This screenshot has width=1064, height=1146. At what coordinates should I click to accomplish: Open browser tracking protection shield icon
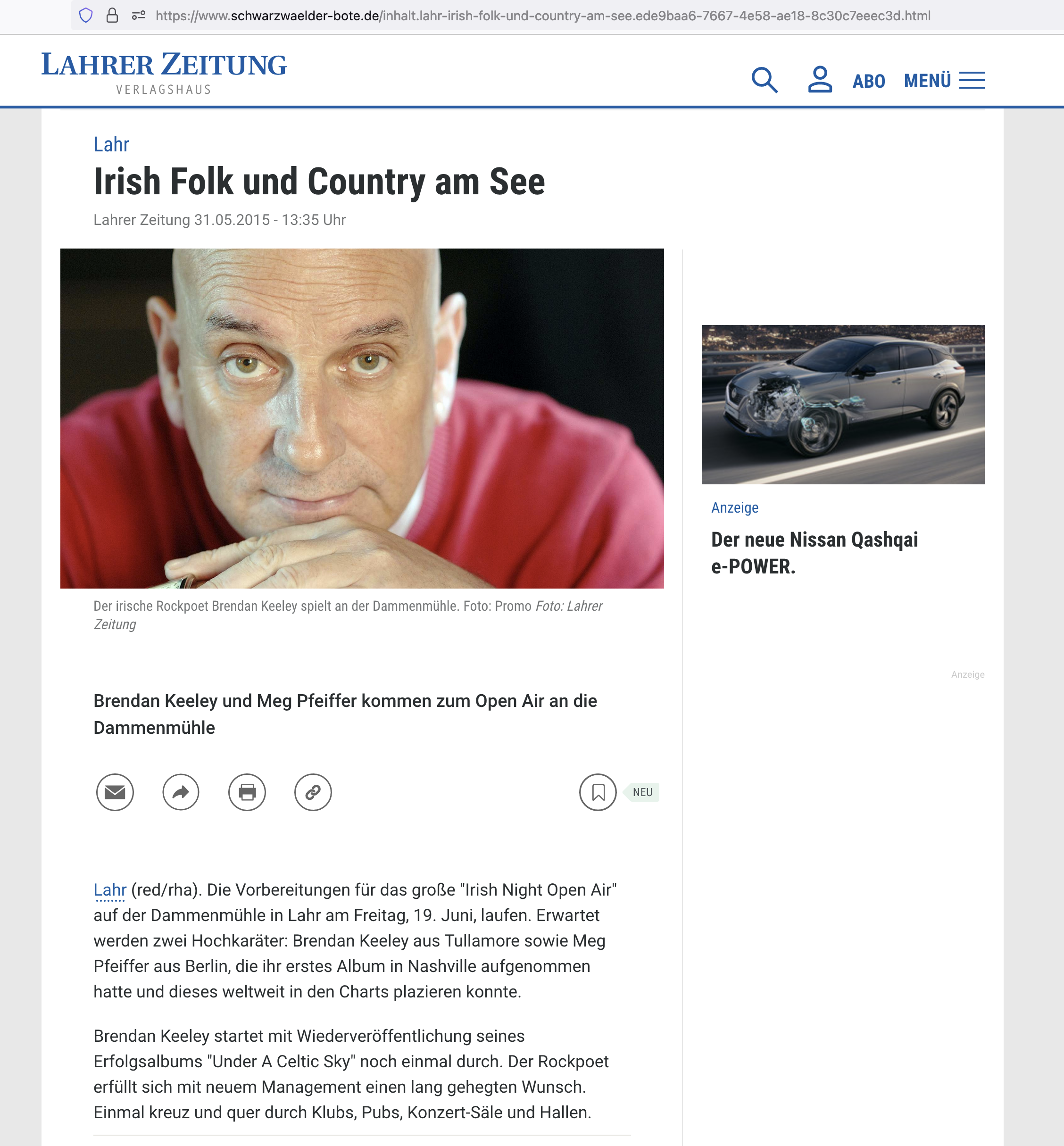point(86,16)
